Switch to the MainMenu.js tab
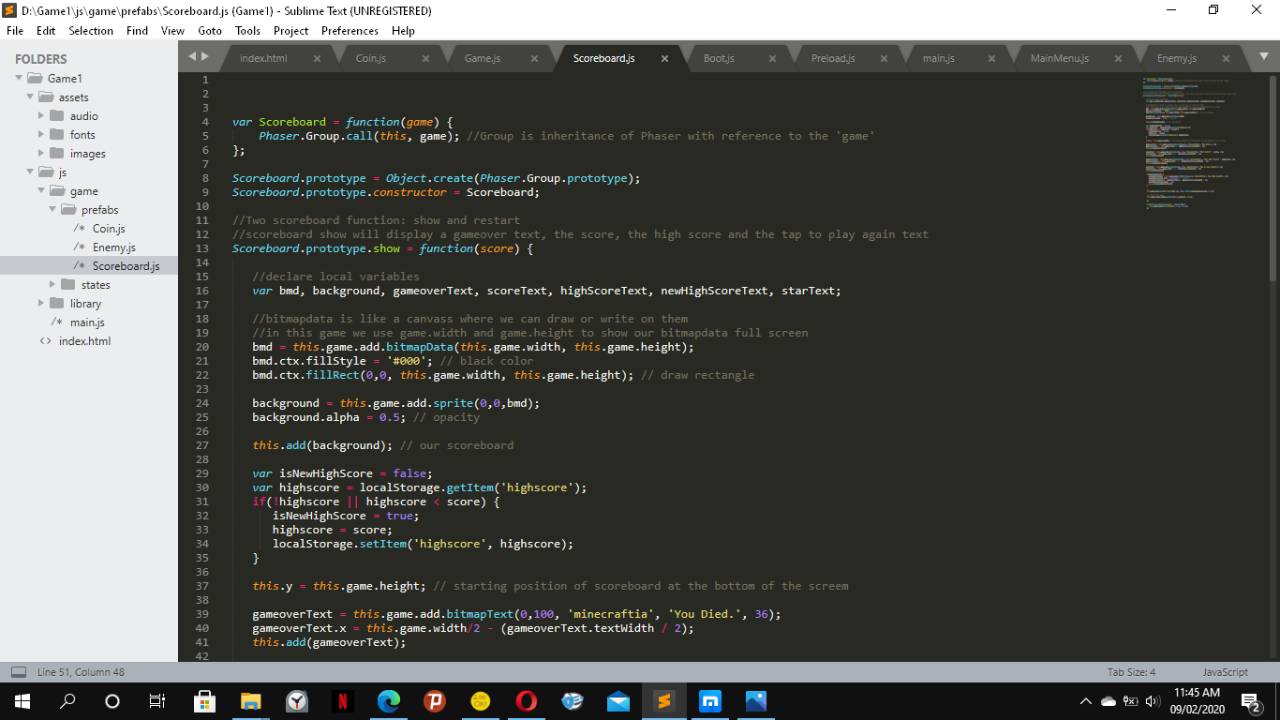Screen dimensions: 1280x720 tap(1059, 58)
